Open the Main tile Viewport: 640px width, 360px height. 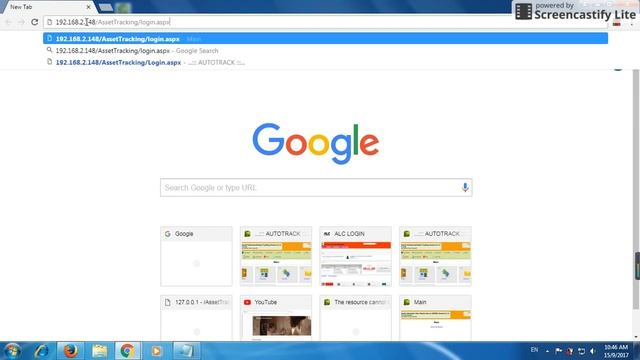click(x=435, y=318)
